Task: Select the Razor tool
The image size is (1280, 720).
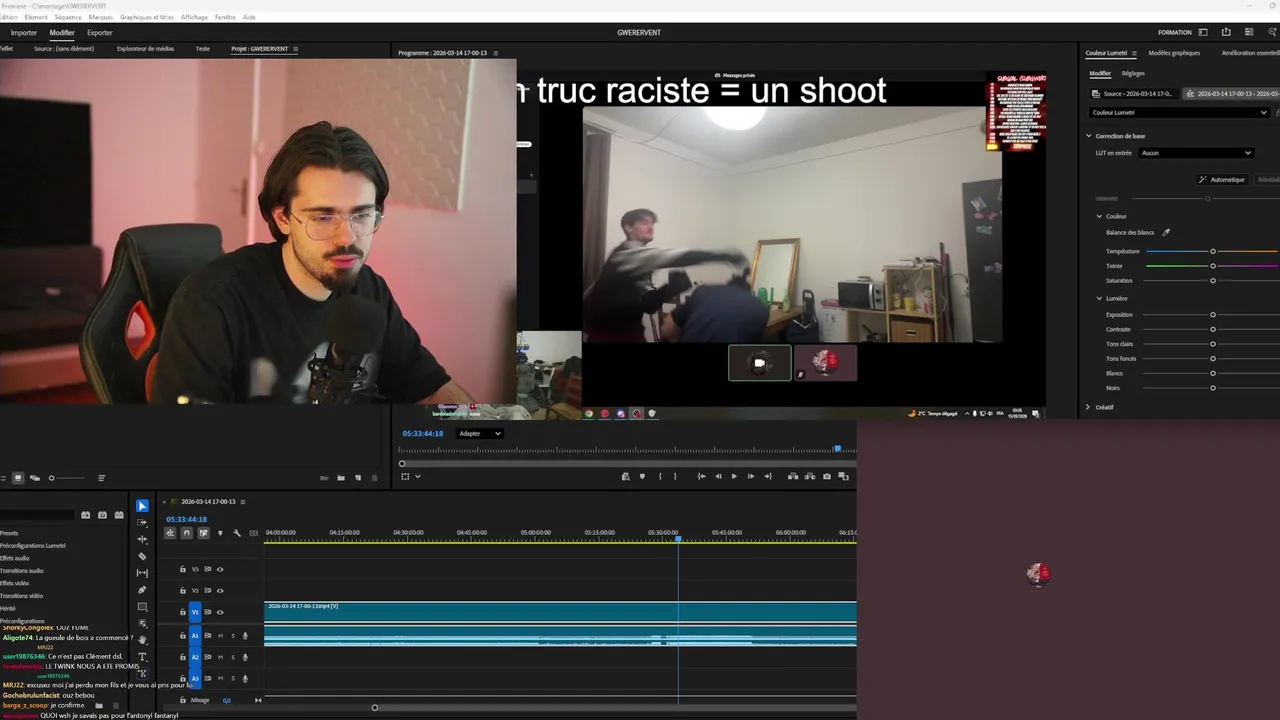Action: click(142, 556)
